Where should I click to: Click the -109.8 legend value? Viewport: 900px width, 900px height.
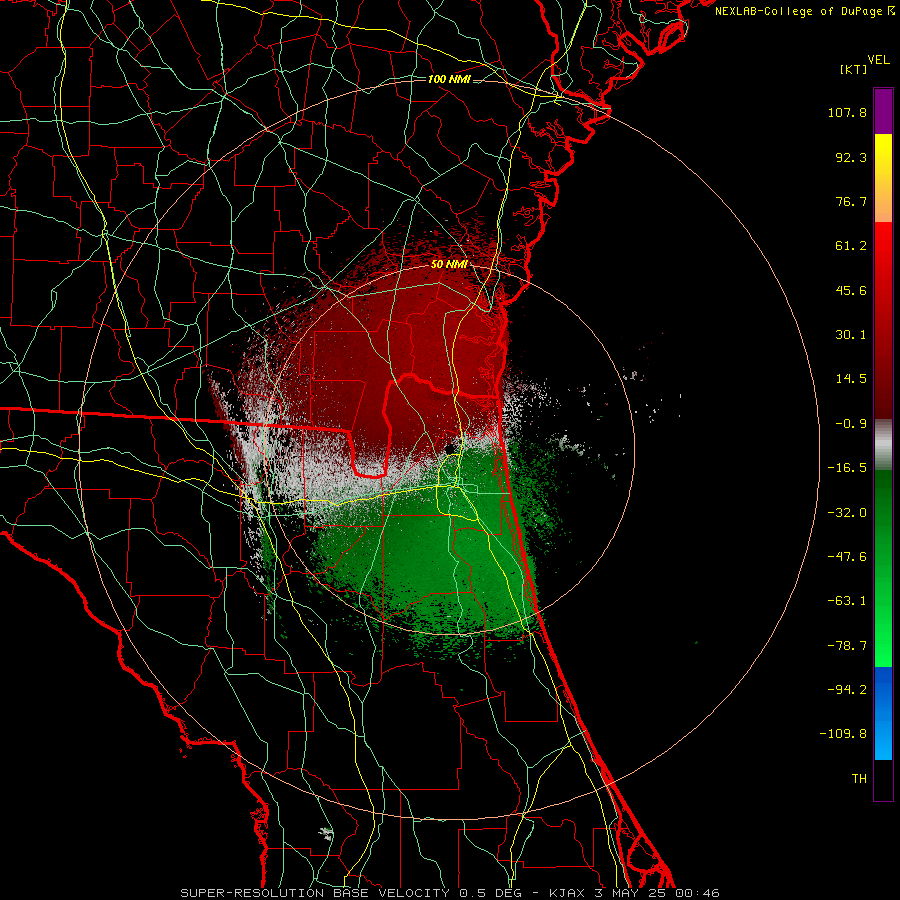pos(843,734)
